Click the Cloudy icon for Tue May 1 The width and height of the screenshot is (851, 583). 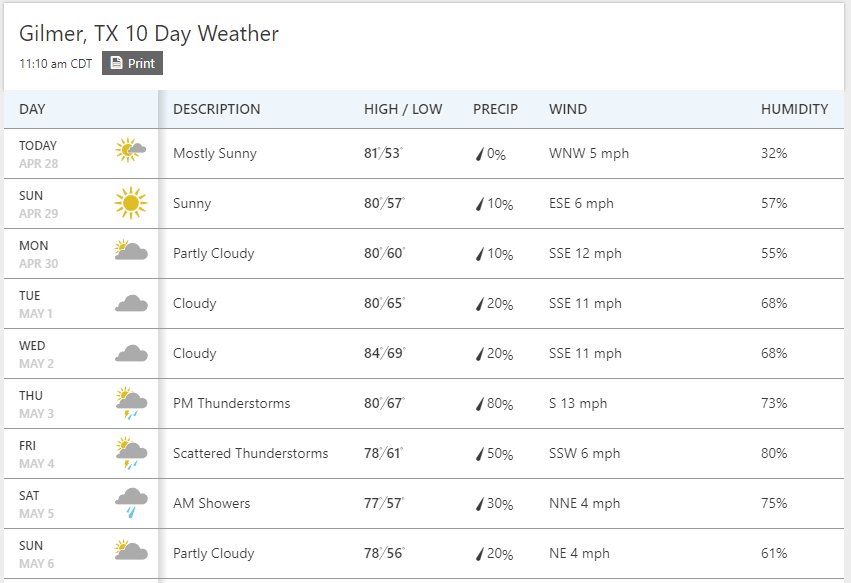[x=131, y=303]
